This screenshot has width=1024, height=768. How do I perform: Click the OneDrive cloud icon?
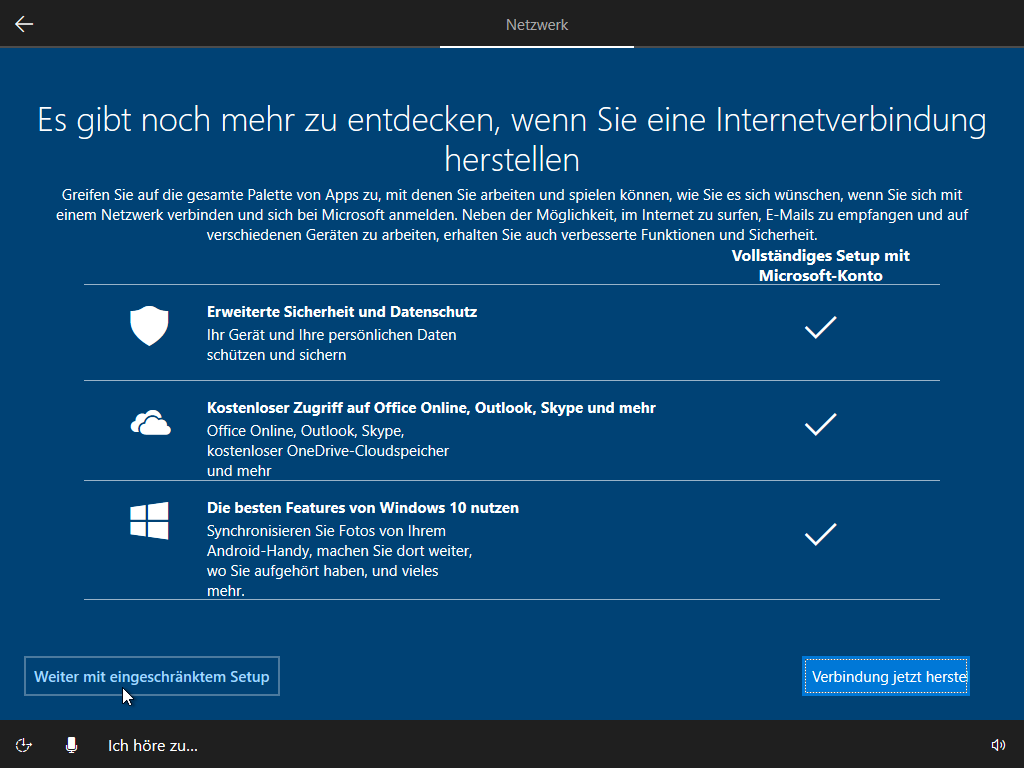click(x=151, y=423)
